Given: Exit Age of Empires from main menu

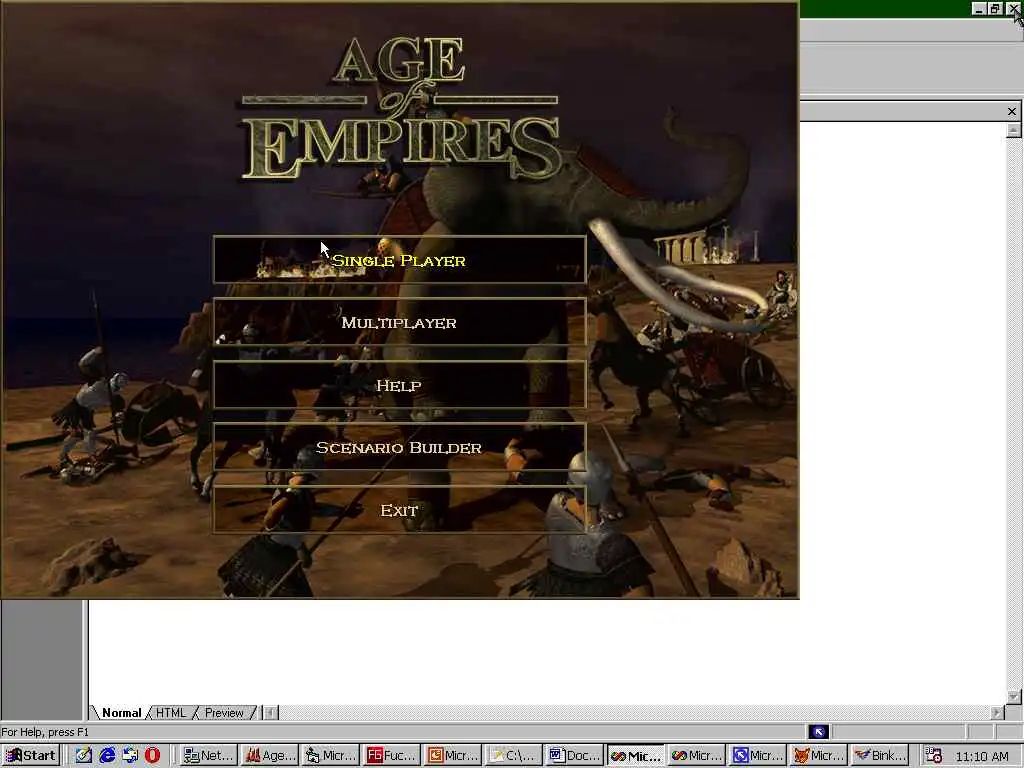Looking at the screenshot, I should point(399,509).
